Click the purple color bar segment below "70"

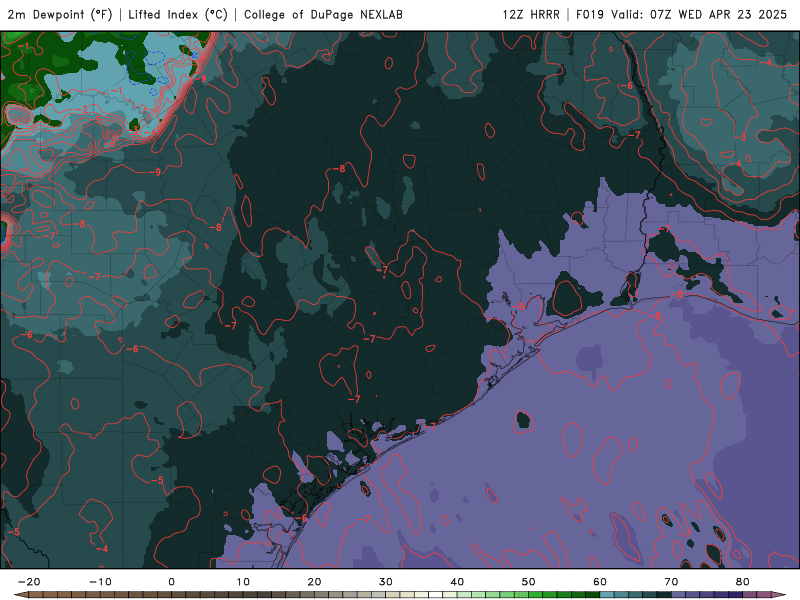pyautogui.click(x=679, y=595)
